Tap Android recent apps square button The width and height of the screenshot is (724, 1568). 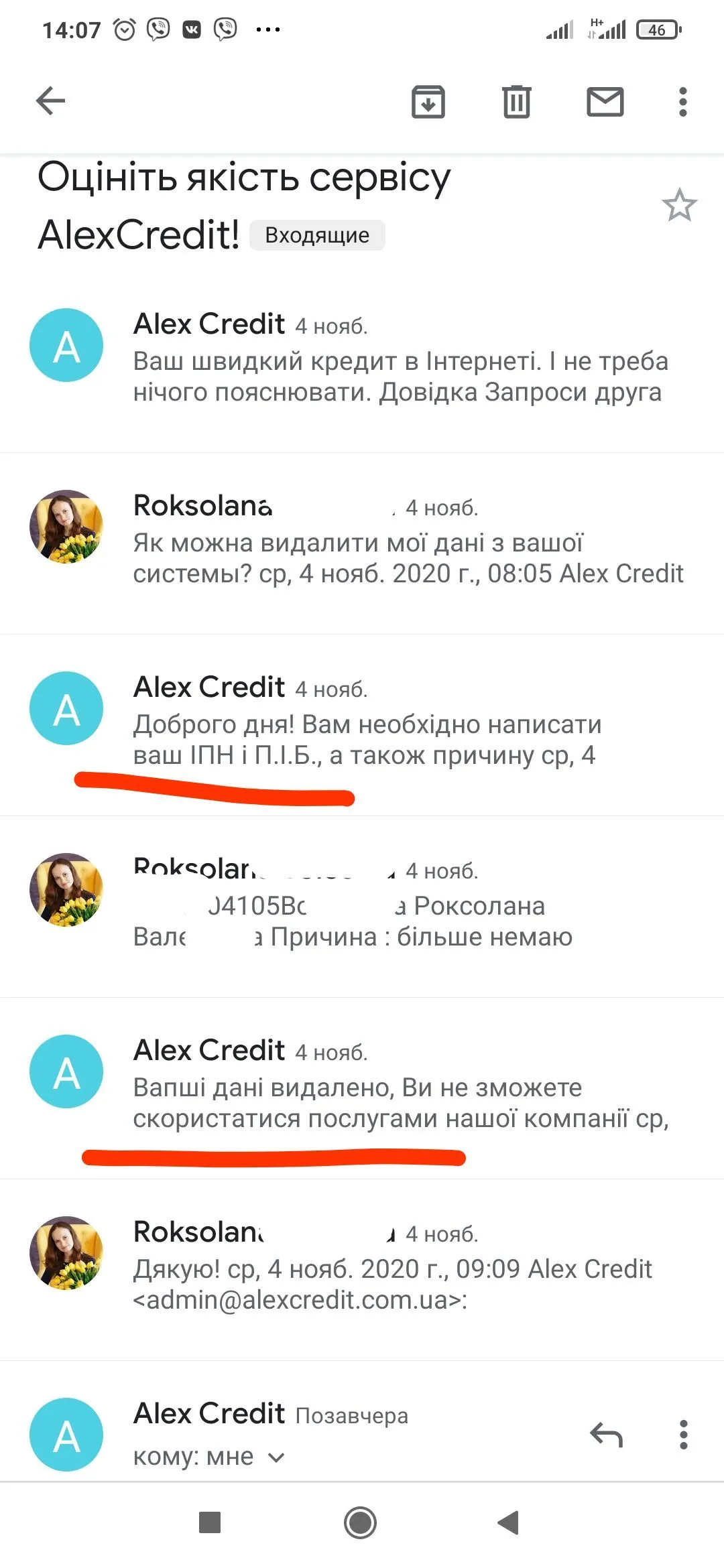210,1522
